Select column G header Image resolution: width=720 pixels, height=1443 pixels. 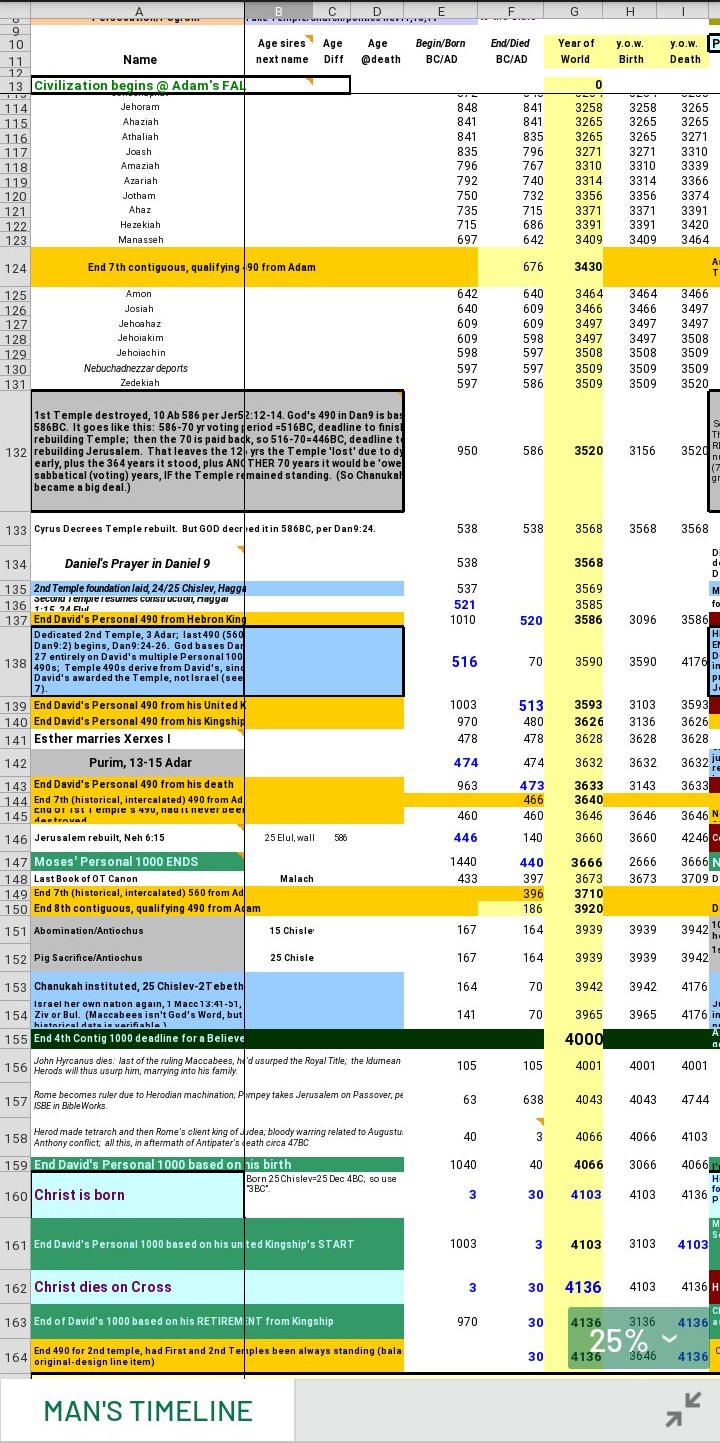coord(574,10)
